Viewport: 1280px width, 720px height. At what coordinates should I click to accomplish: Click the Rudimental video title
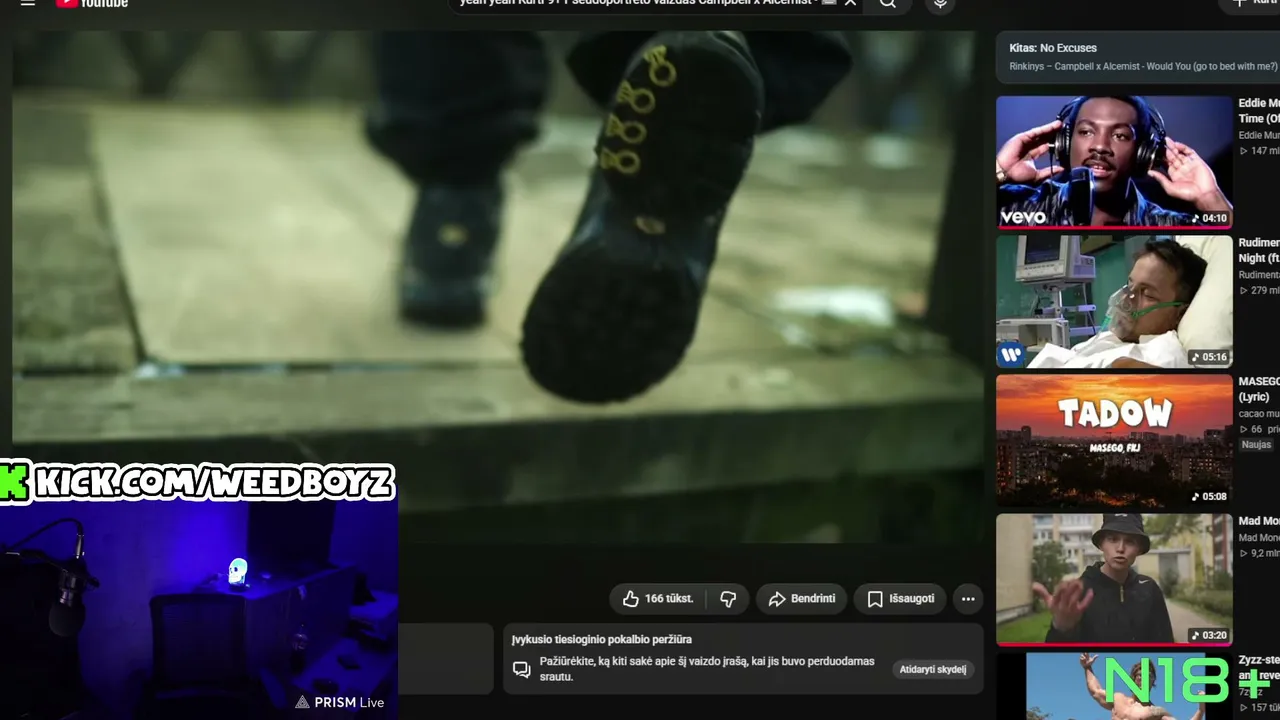click(1259, 250)
